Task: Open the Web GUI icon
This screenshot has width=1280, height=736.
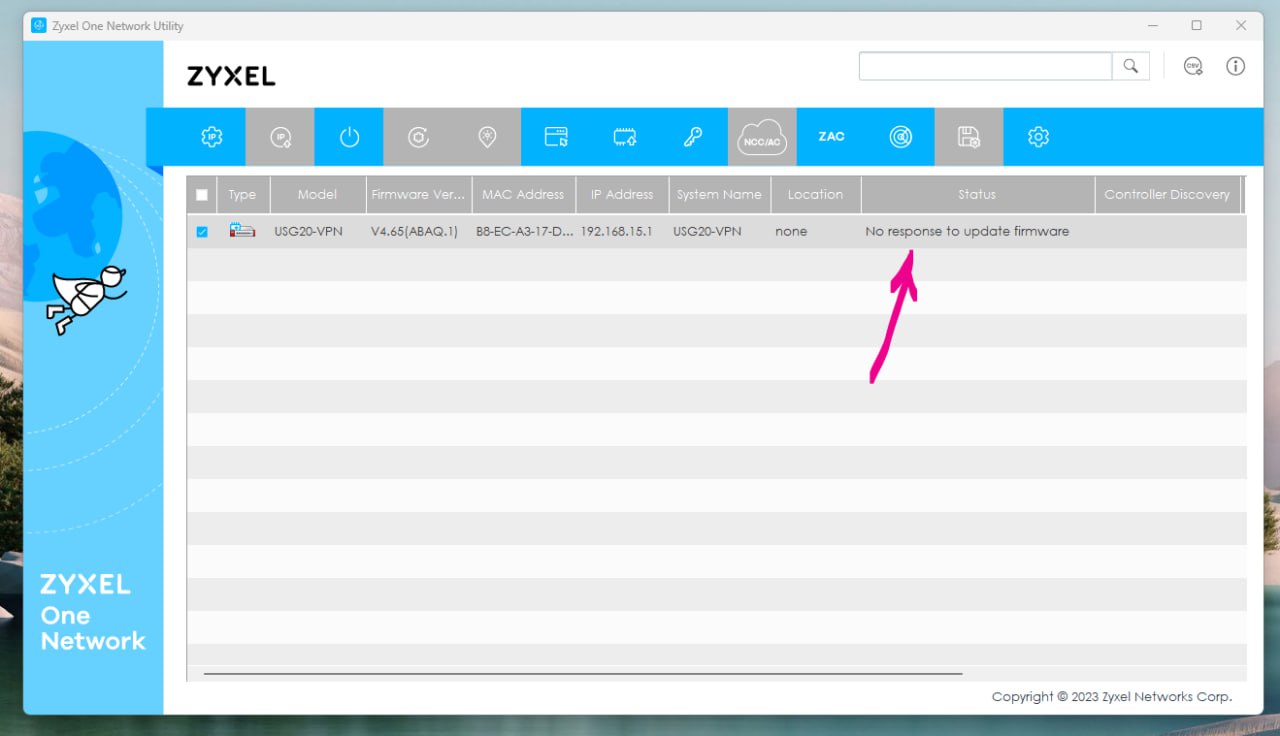Action: 556,137
